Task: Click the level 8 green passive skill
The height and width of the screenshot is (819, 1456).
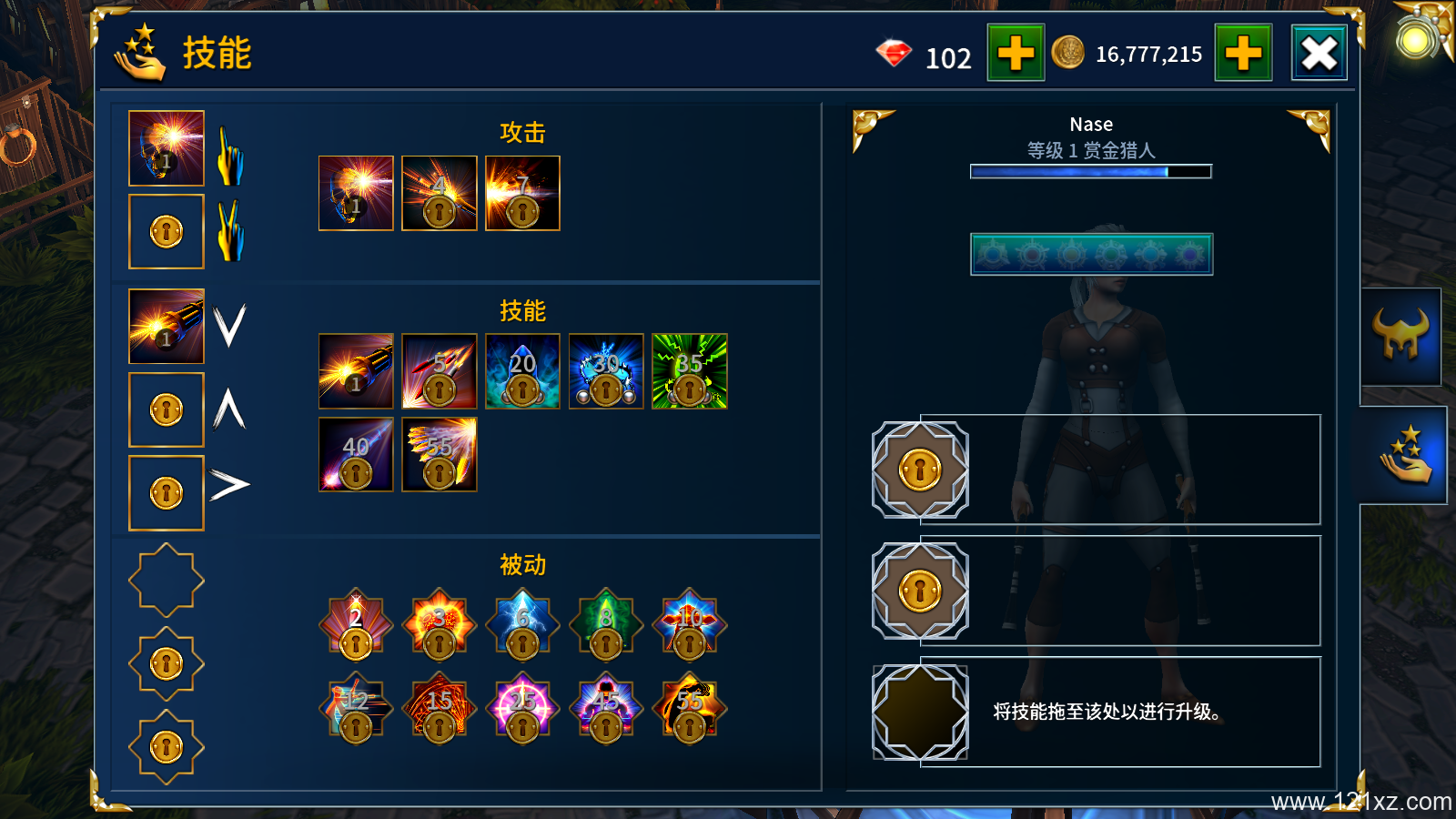Action: (x=606, y=624)
